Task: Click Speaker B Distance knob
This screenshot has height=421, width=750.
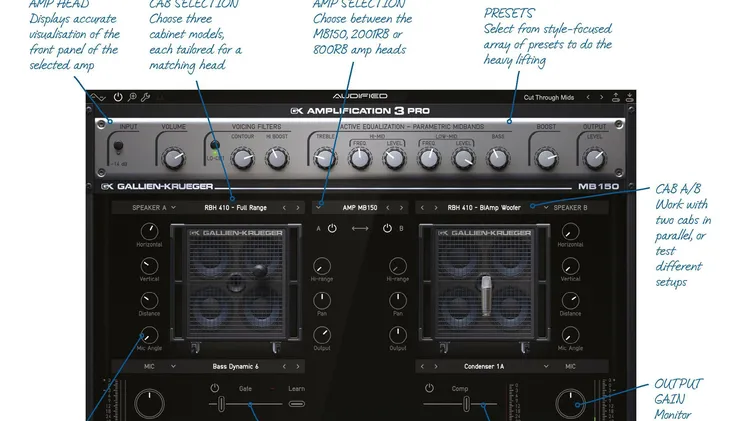Action: tap(570, 300)
